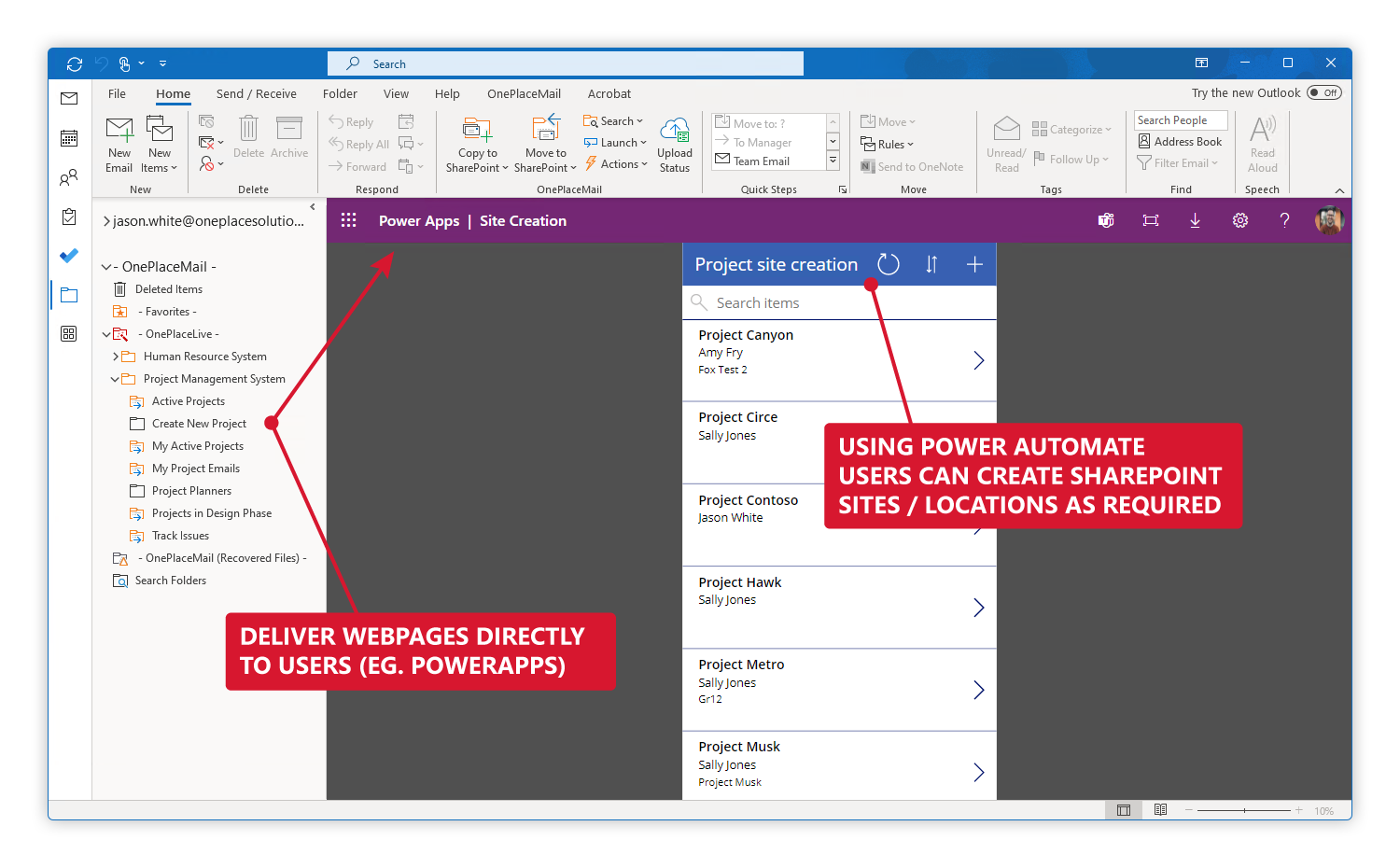Switch to the OnePlaceMail tab
This screenshot has height=868, width=1400.
point(524,93)
